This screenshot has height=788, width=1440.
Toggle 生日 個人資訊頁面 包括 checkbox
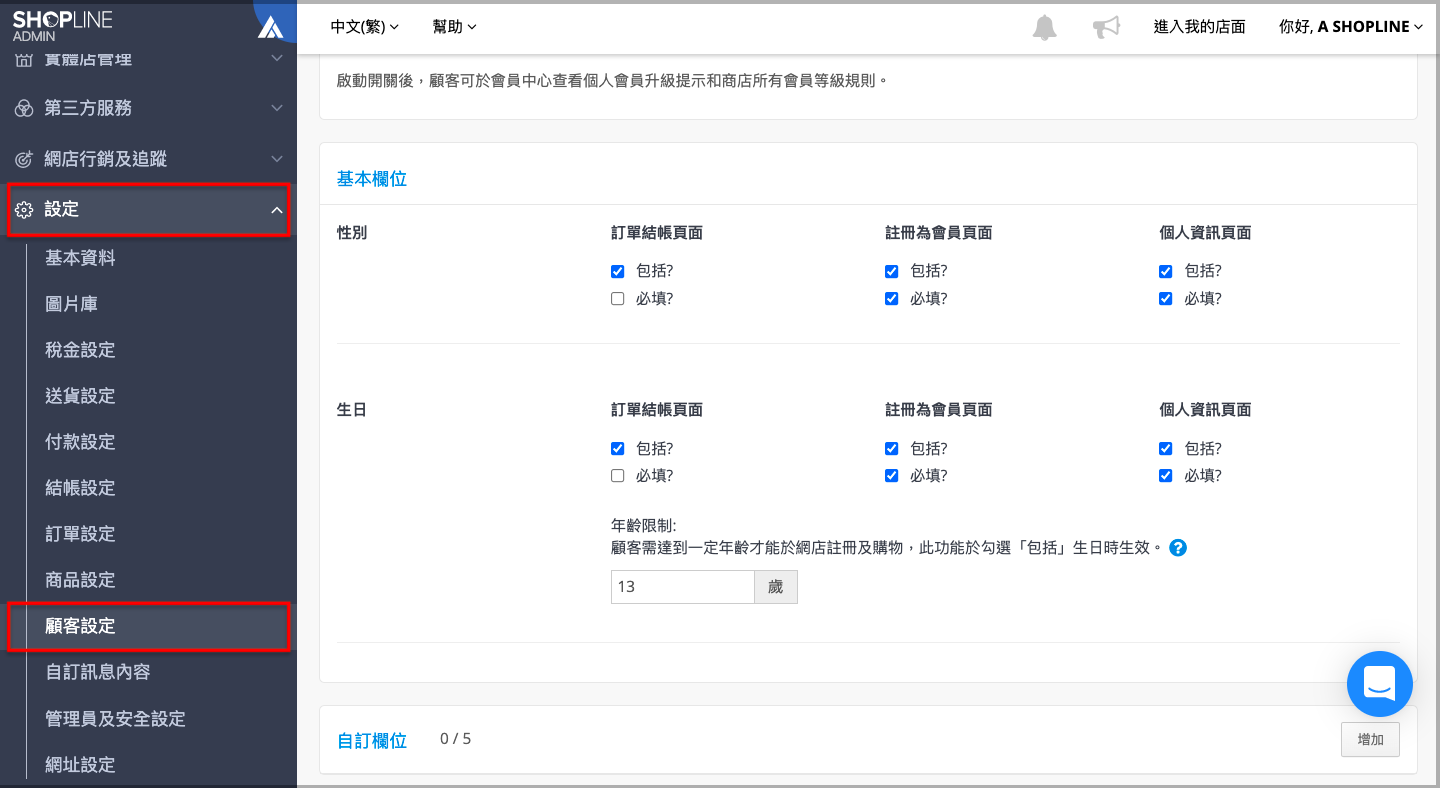pyautogui.click(x=1166, y=449)
